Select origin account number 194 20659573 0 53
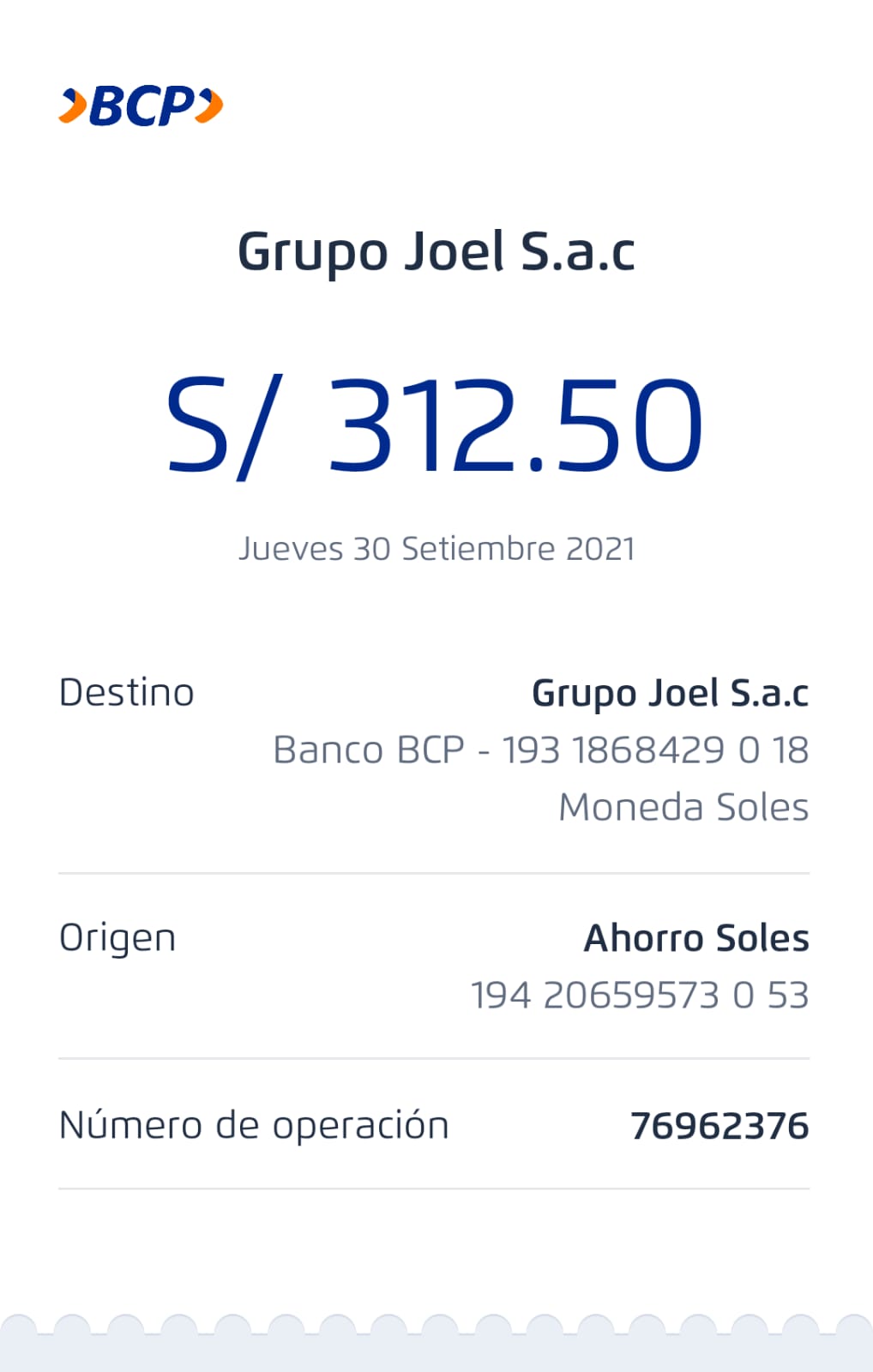Viewport: 873px width, 1372px height. pos(640,996)
